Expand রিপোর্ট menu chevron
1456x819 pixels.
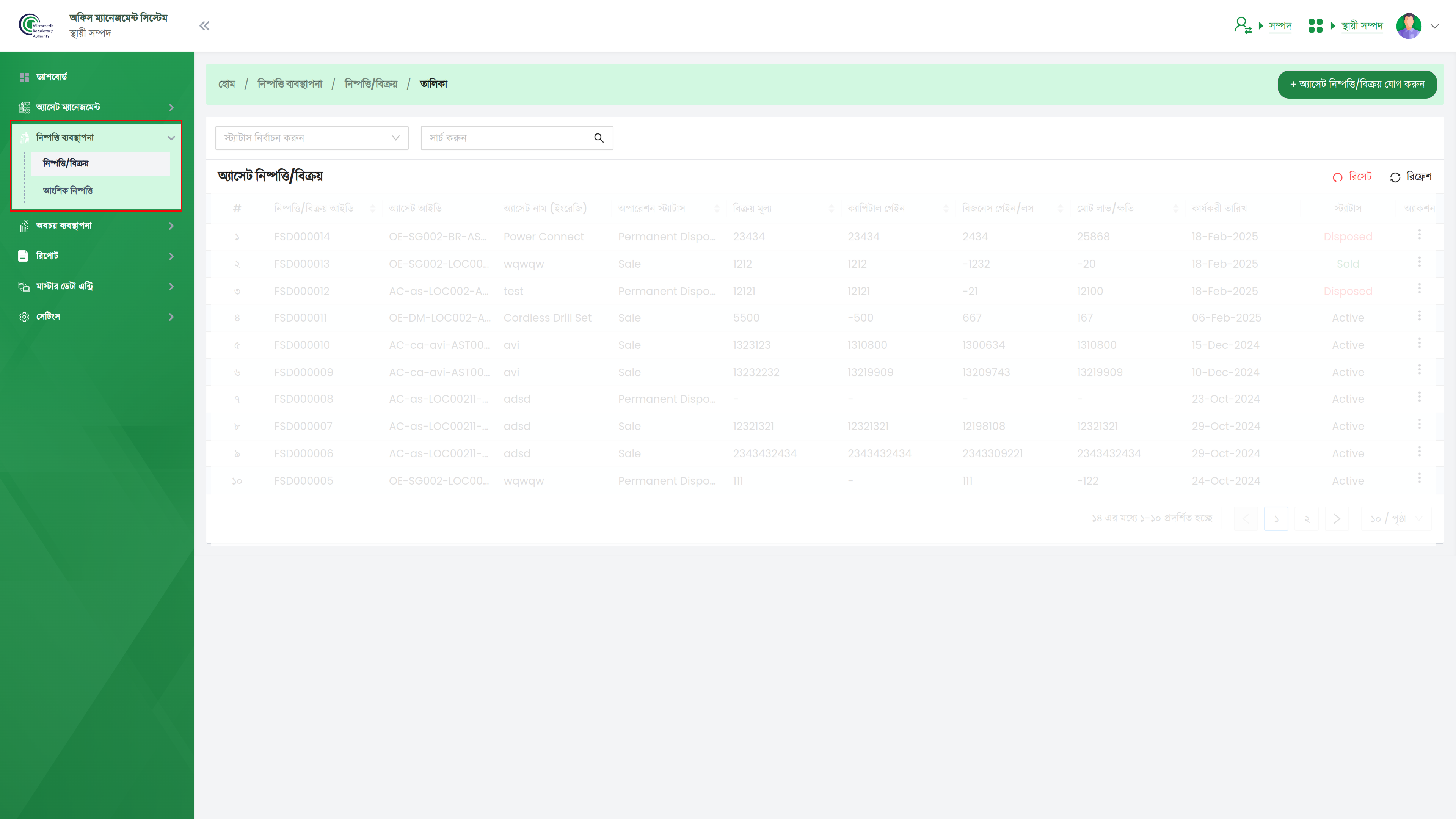pyautogui.click(x=171, y=257)
